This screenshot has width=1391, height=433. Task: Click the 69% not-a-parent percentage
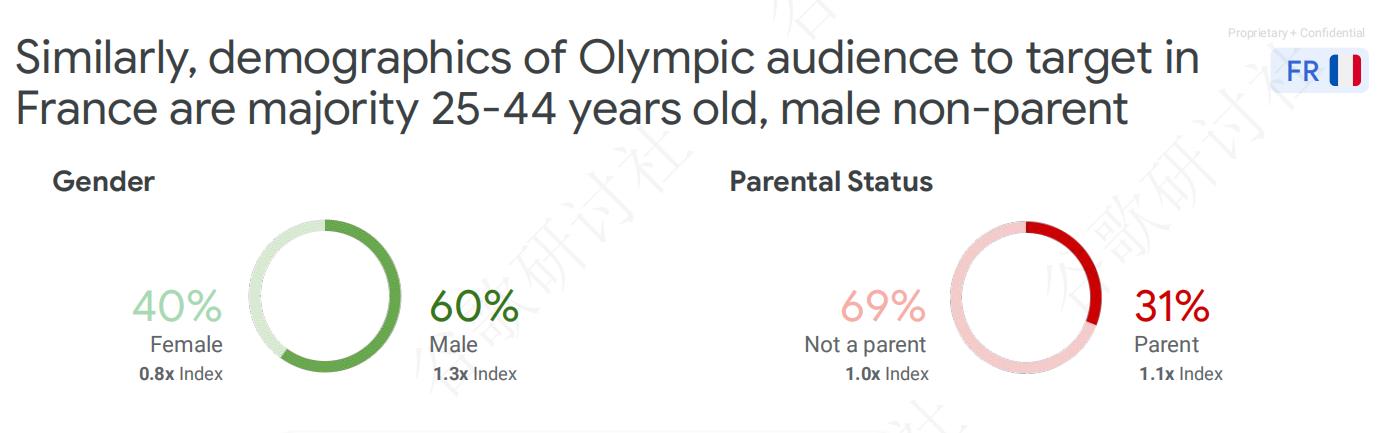coord(883,306)
